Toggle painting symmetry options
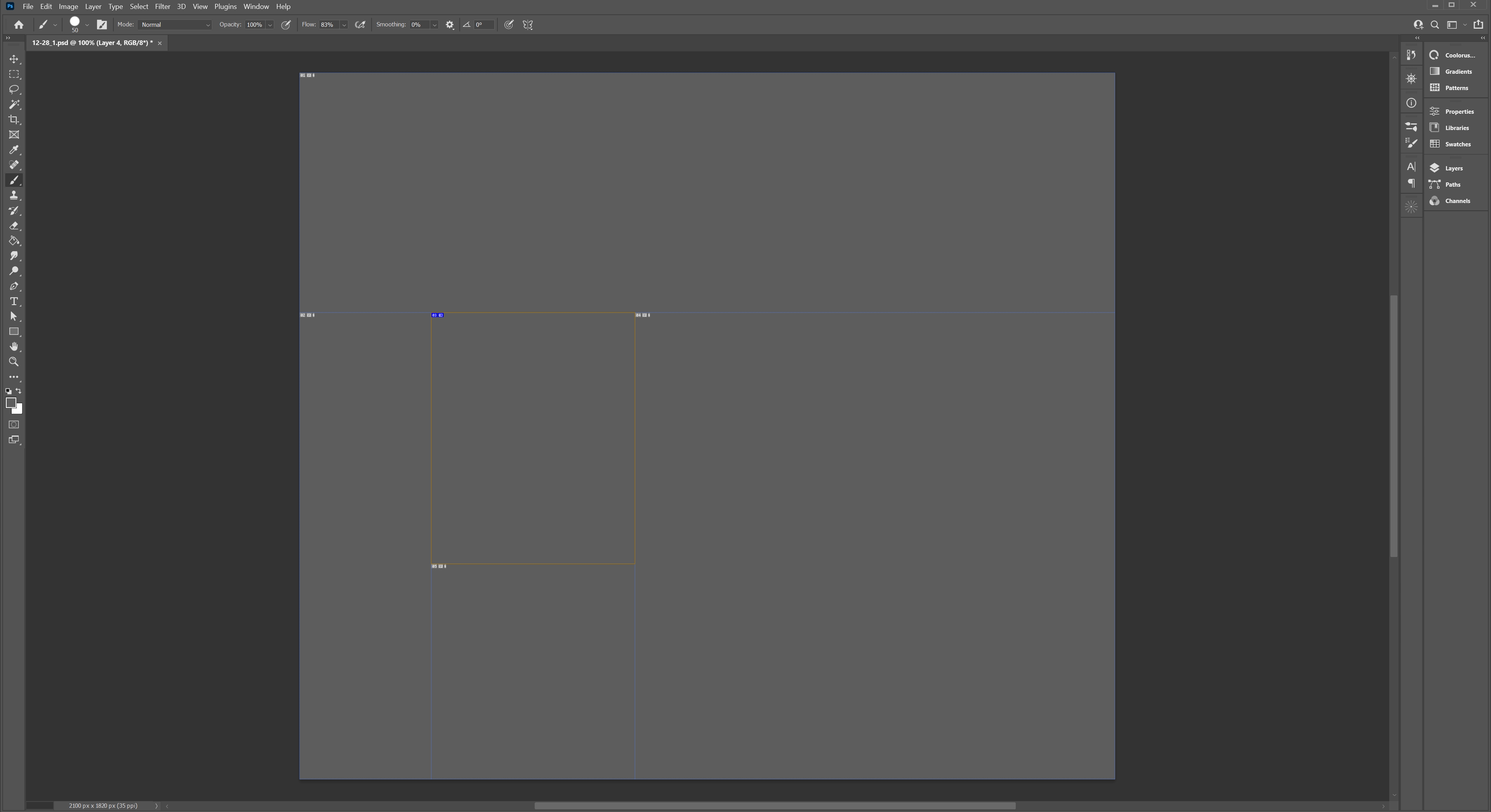The width and height of the screenshot is (1491, 812). click(527, 24)
